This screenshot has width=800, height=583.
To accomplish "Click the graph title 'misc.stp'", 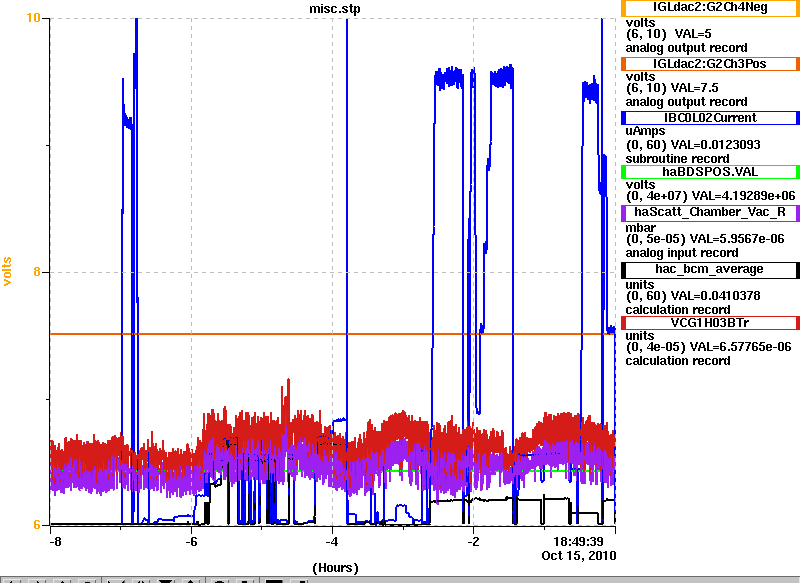I will [x=335, y=9].
